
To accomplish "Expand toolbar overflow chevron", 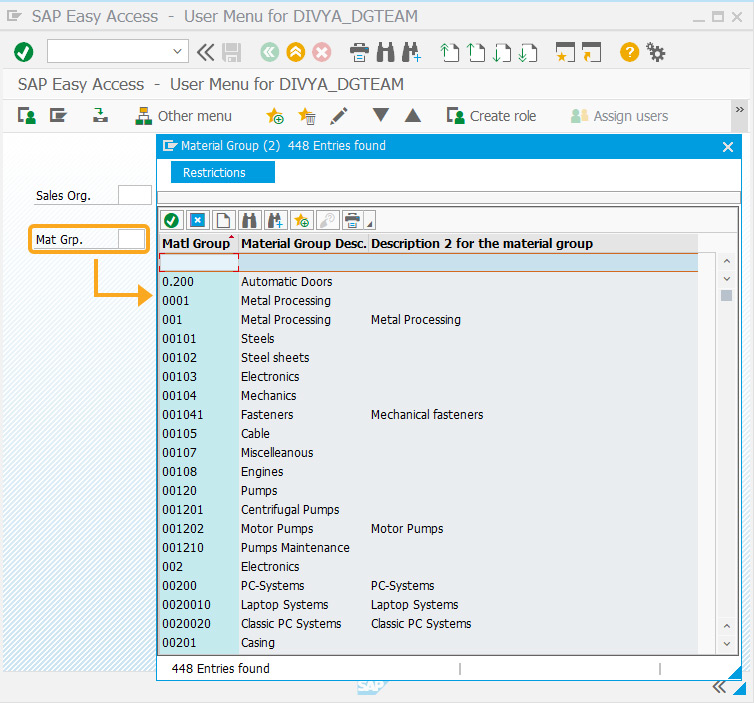I will coord(740,110).
